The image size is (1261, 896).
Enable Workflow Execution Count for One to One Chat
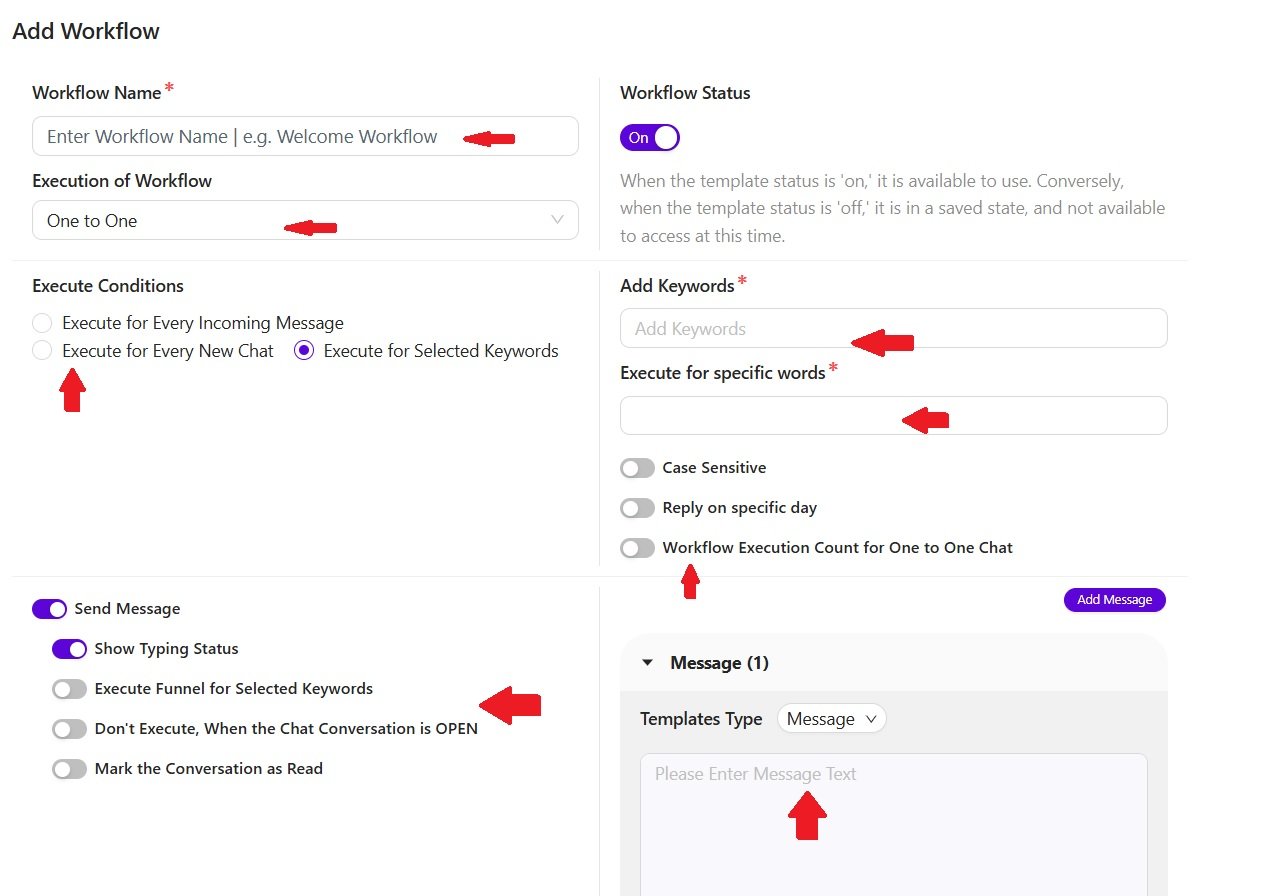tap(637, 548)
